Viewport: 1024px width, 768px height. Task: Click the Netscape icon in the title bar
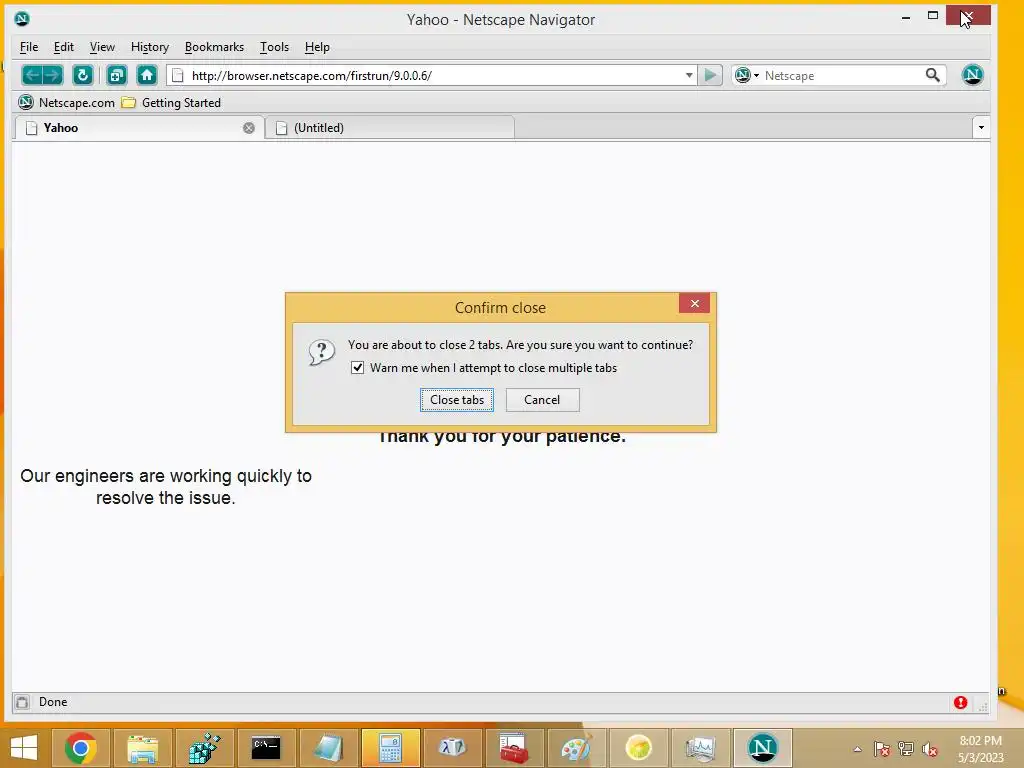pos(22,19)
